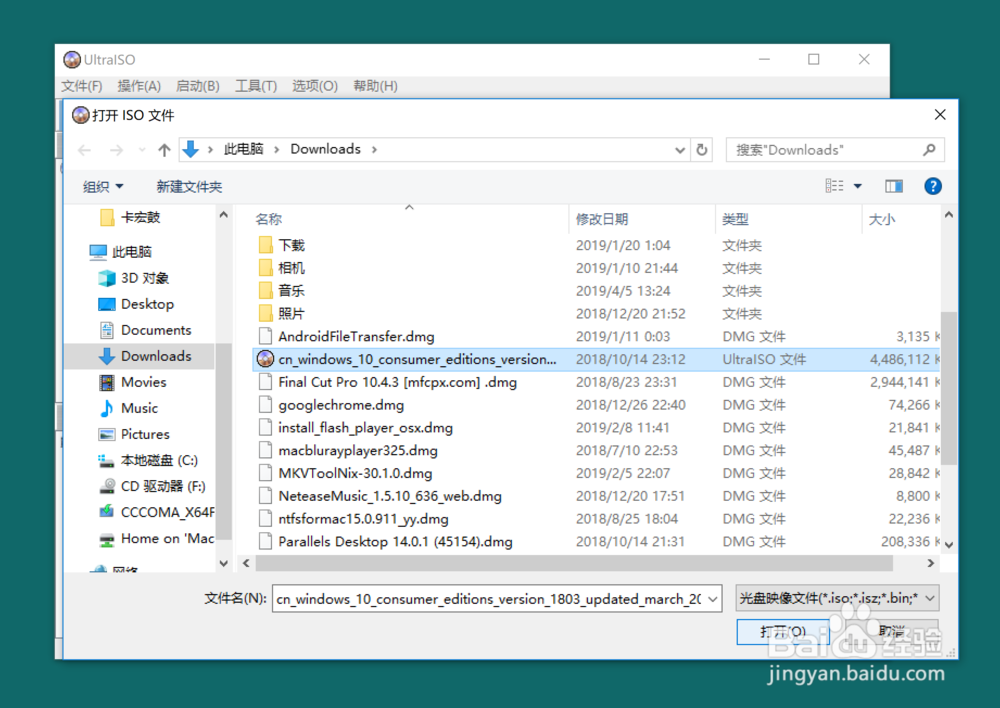Toggle the preview pane
Image resolution: width=1000 pixels, height=708 pixels.
893,186
